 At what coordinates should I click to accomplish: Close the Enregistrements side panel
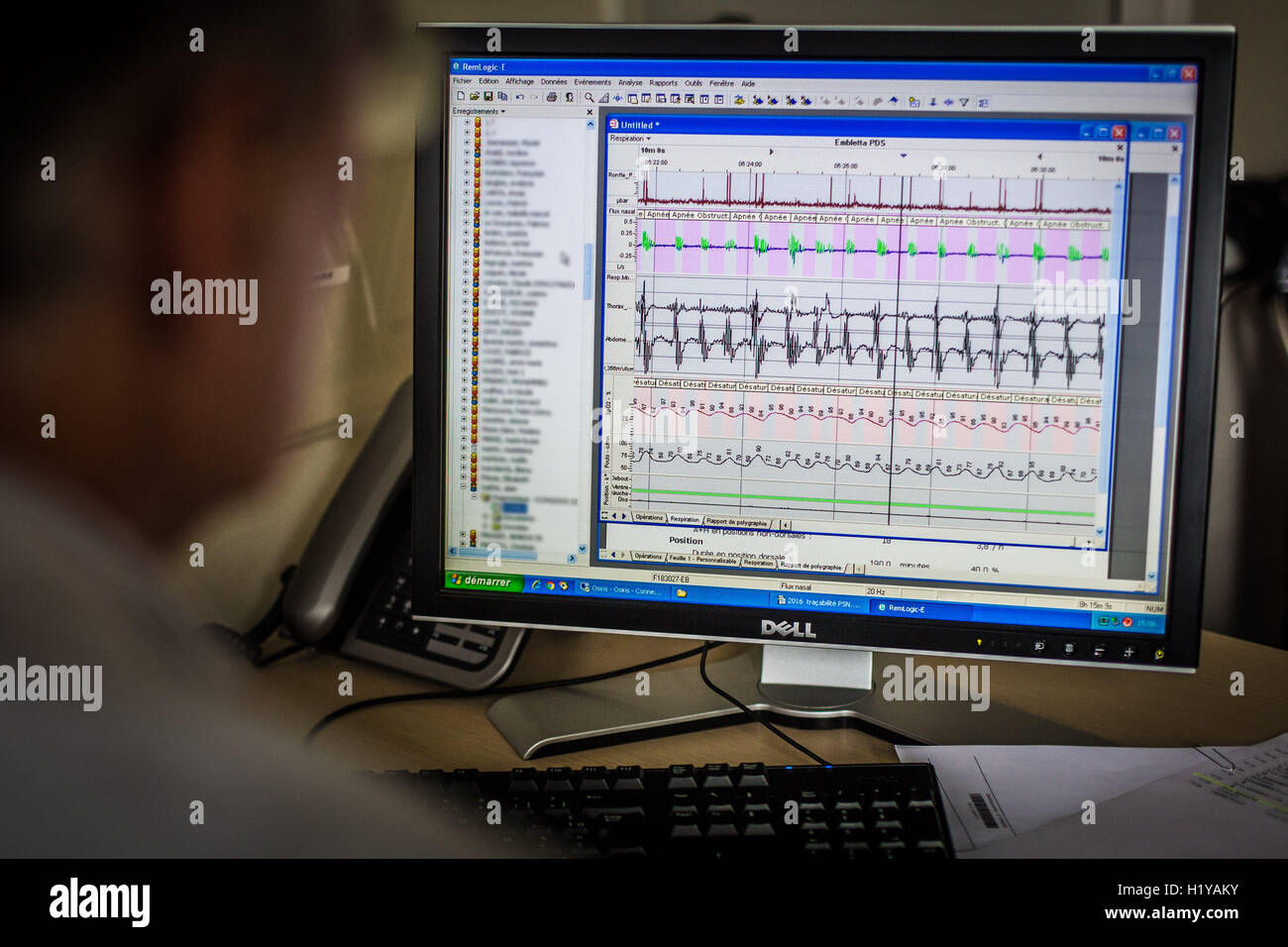coord(590,112)
